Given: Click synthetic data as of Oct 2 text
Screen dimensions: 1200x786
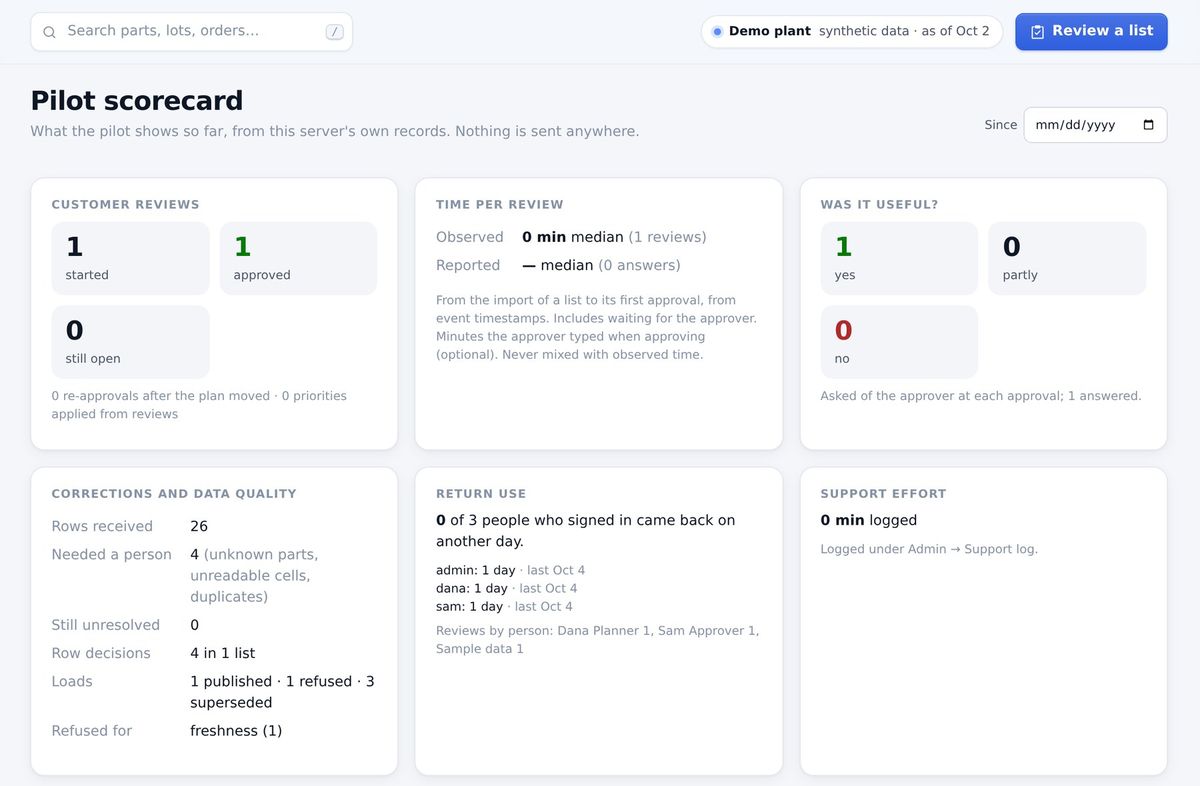Looking at the screenshot, I should 904,31.
